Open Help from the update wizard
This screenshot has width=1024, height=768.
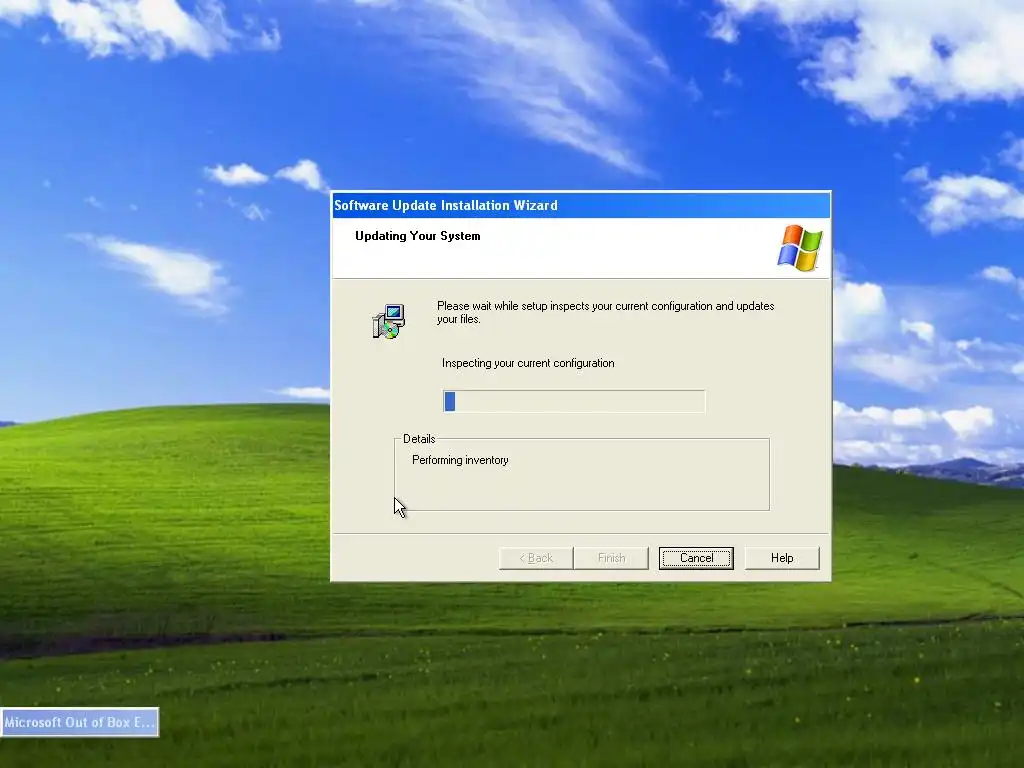coord(782,558)
